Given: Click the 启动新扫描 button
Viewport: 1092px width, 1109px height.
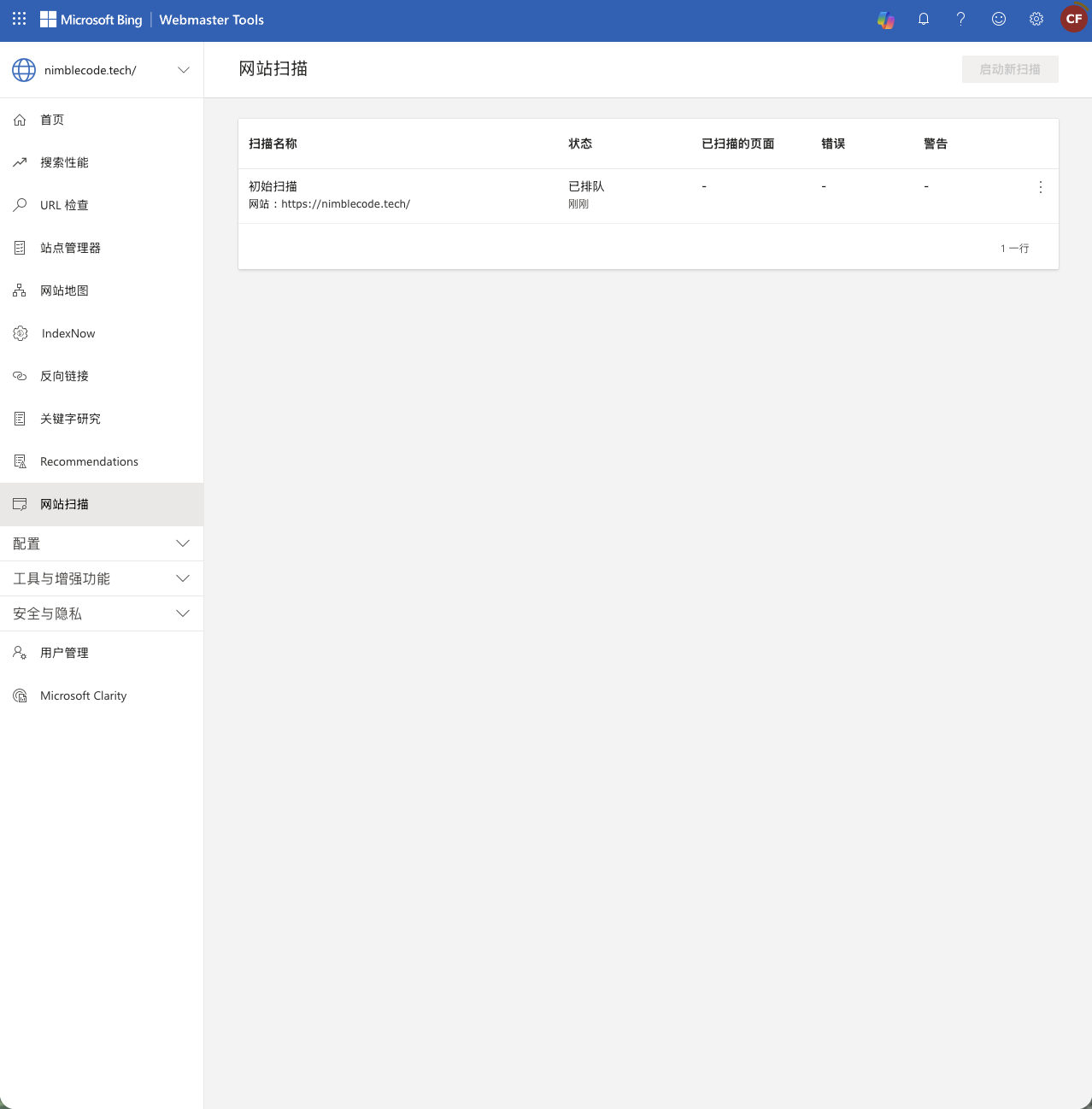Looking at the screenshot, I should (x=1010, y=69).
